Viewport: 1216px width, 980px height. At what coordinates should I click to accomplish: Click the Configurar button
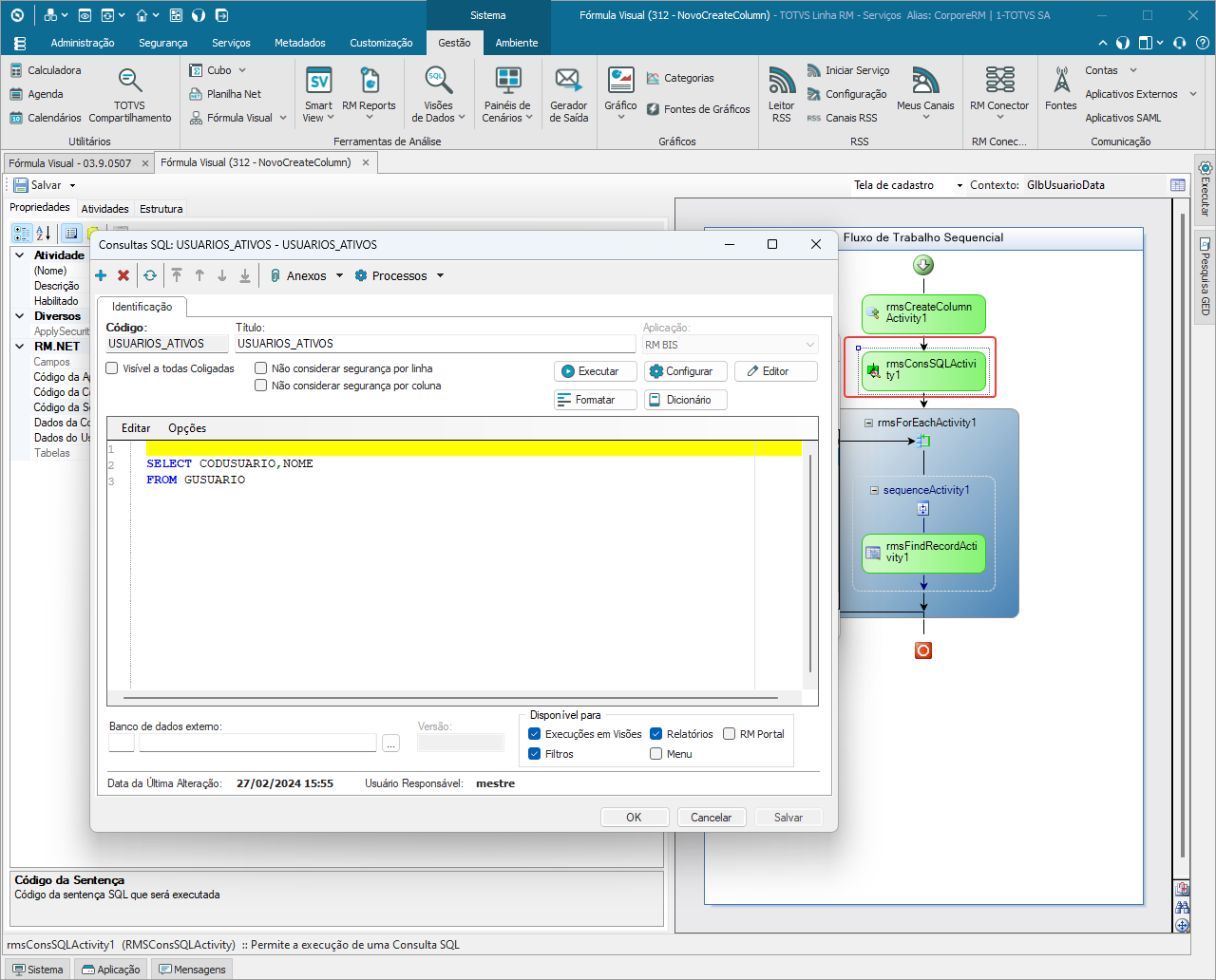coord(686,371)
